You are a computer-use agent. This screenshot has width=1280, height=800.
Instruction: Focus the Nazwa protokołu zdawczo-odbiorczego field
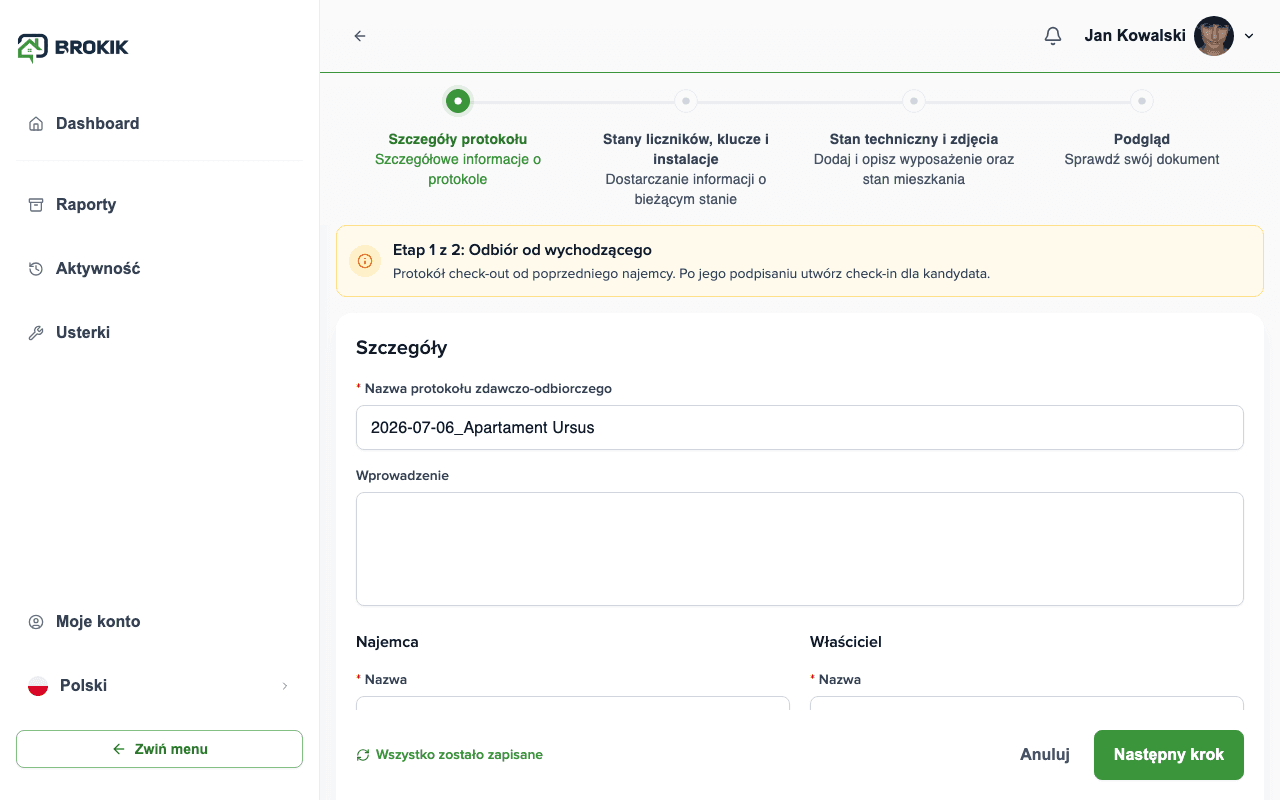pyautogui.click(x=800, y=427)
